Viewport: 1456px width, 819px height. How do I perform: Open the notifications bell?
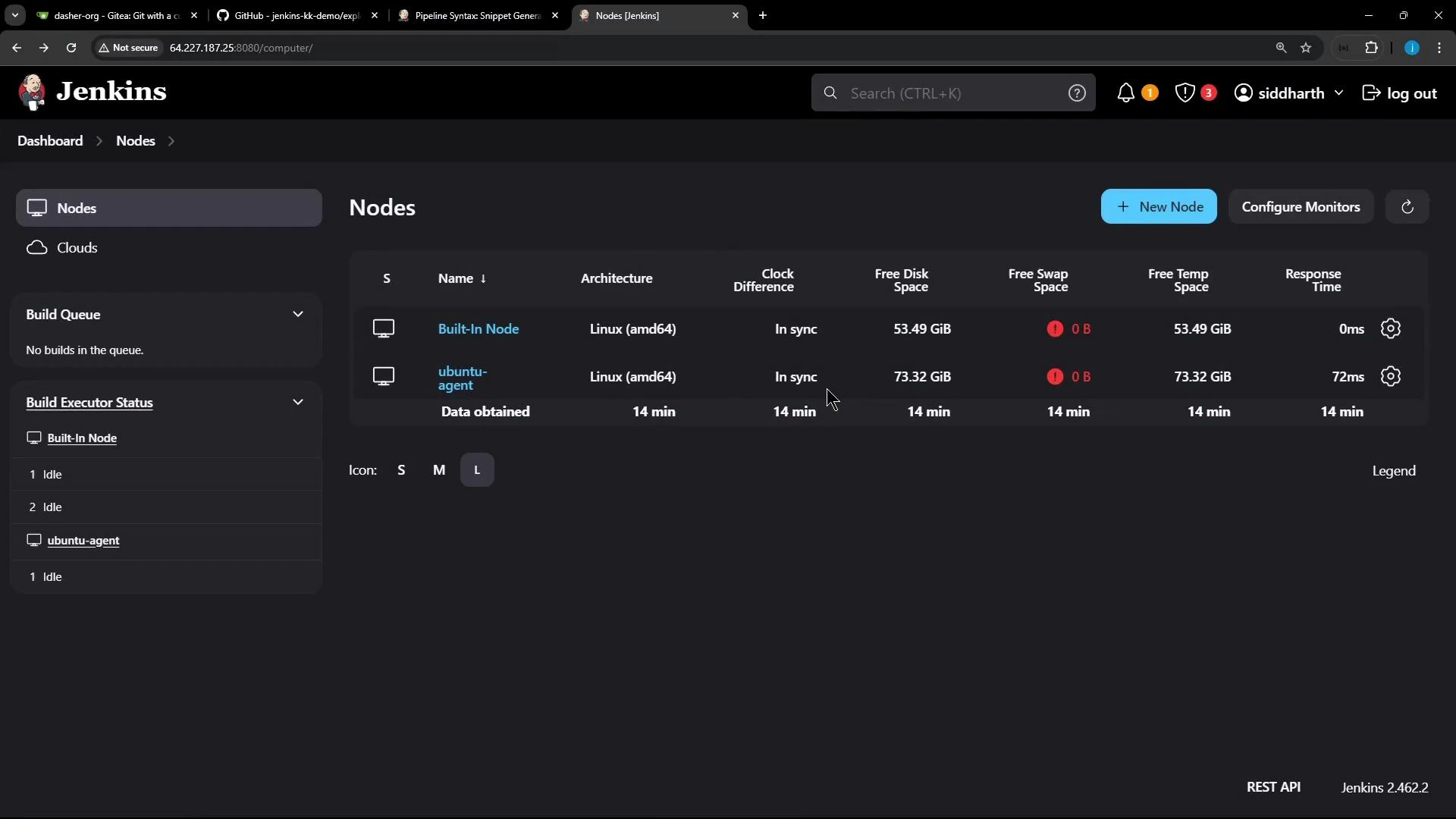tap(1128, 93)
